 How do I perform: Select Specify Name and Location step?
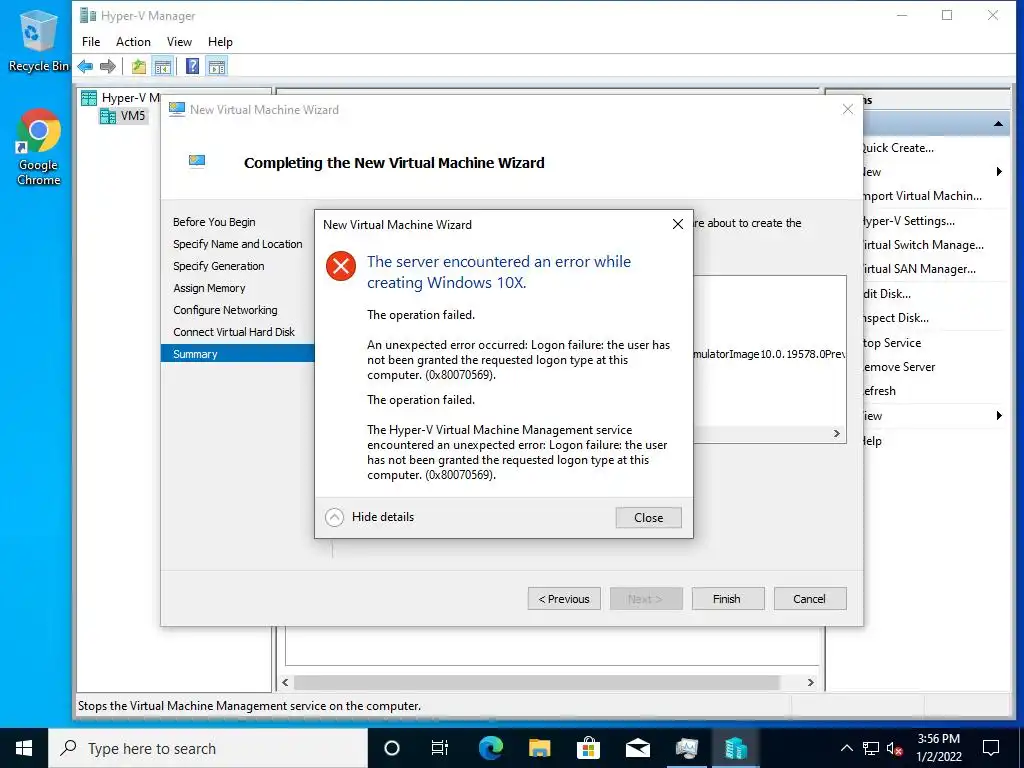pos(238,244)
